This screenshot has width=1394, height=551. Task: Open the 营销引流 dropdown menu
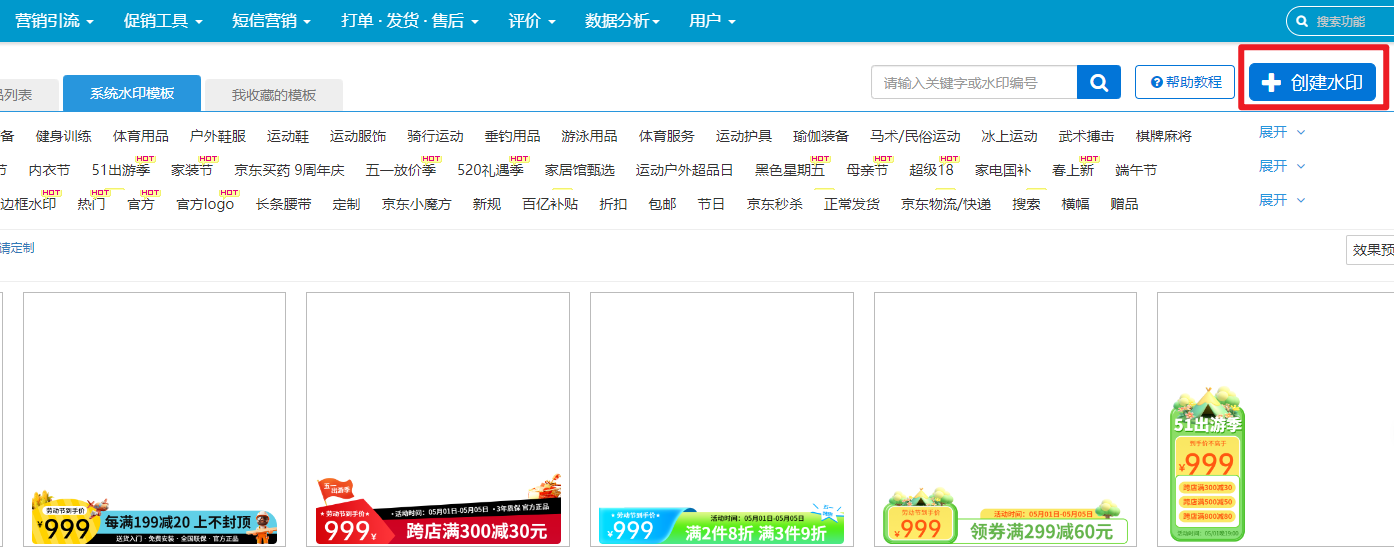point(54,20)
